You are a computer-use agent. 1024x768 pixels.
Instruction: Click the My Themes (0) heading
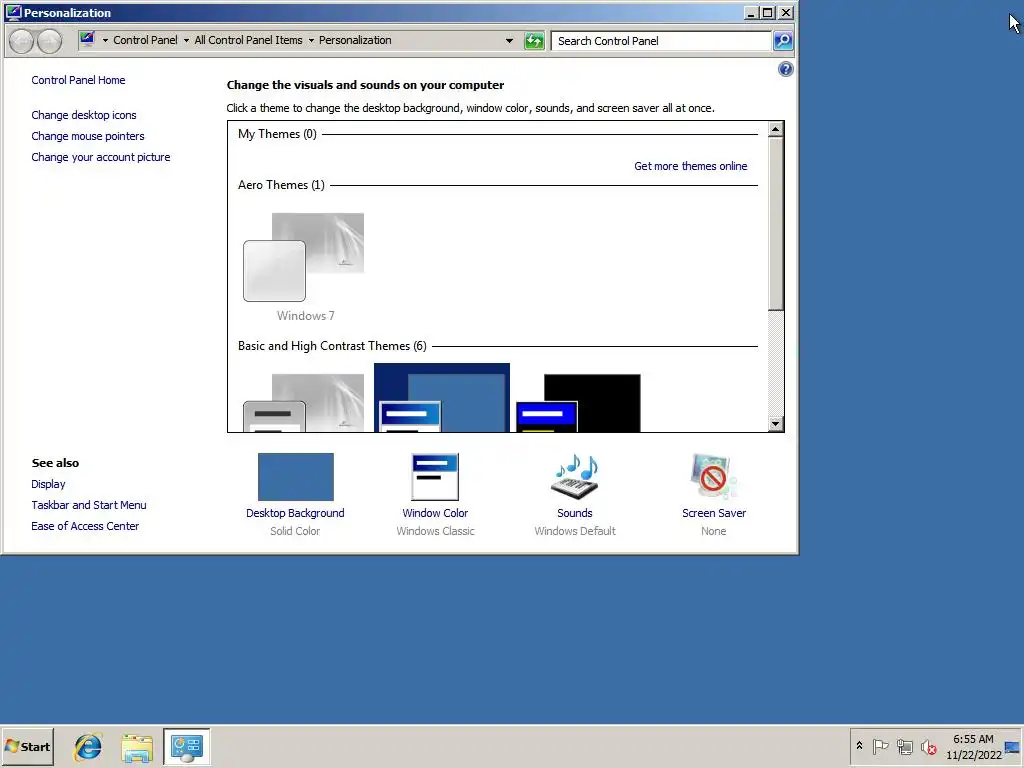[277, 134]
